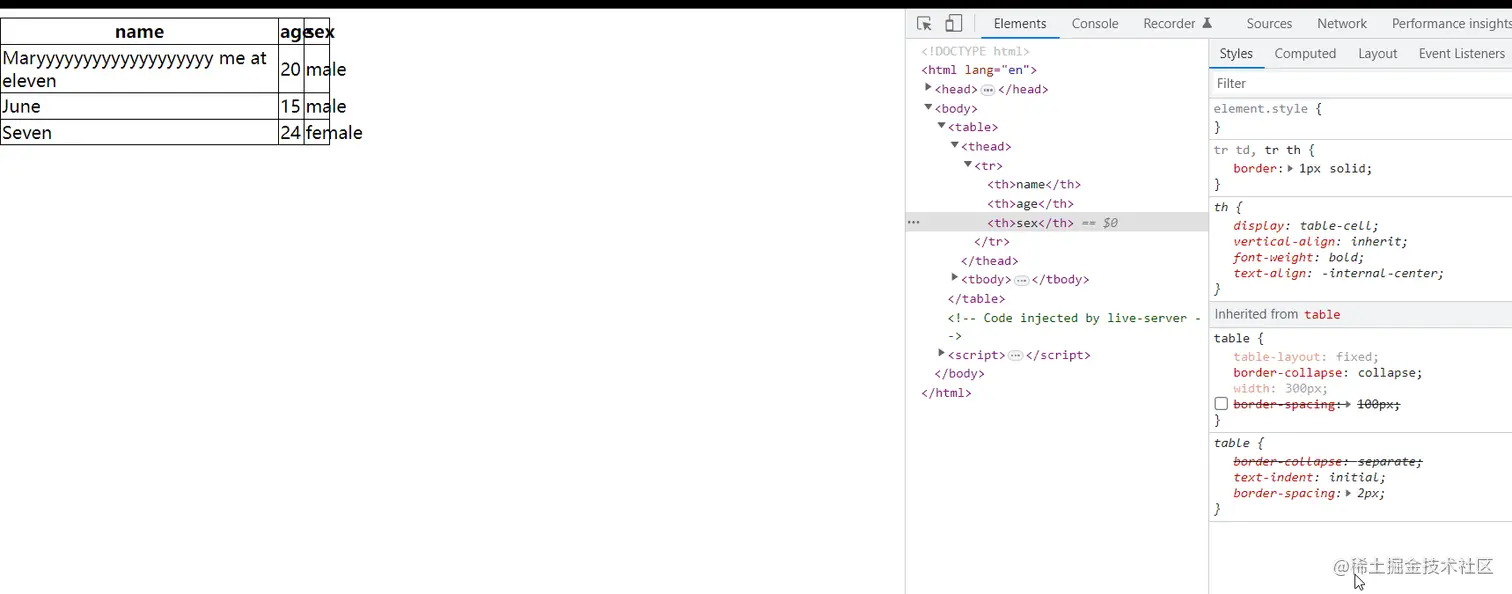Expand the head element arrow

pos(928,88)
